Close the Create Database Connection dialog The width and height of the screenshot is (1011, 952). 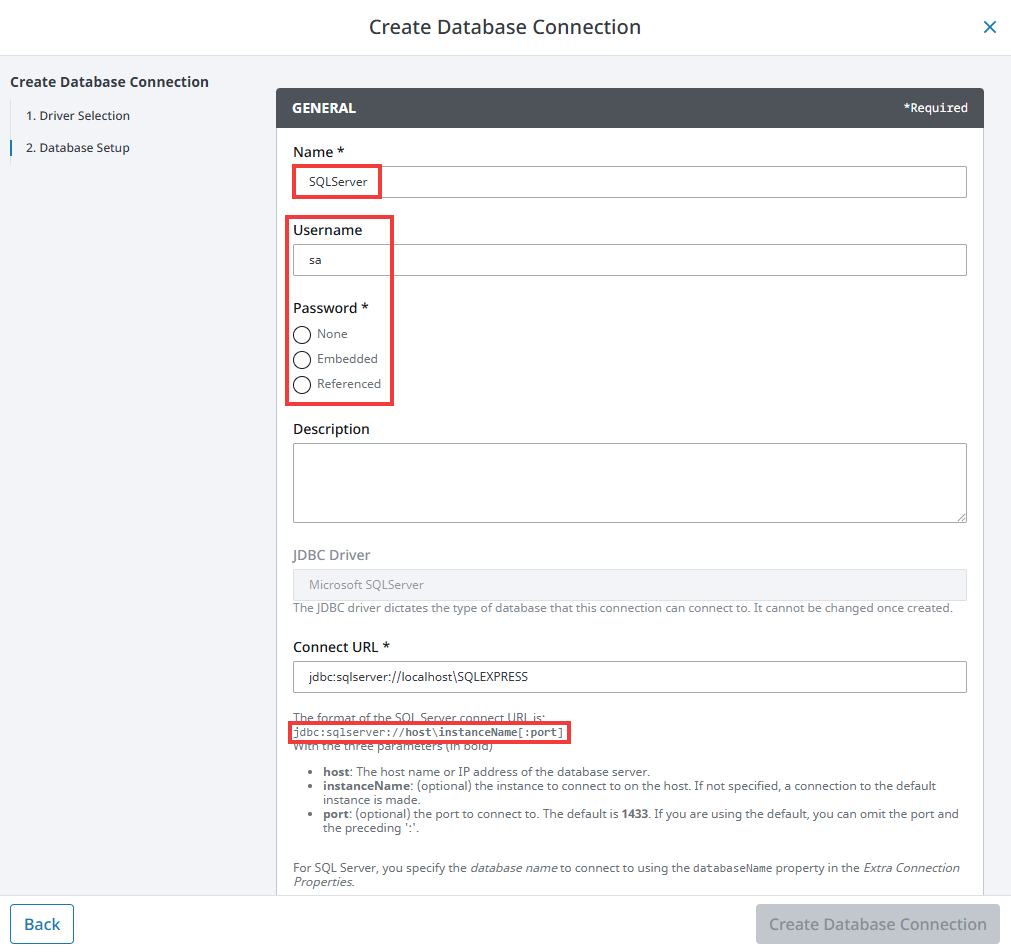(x=990, y=27)
